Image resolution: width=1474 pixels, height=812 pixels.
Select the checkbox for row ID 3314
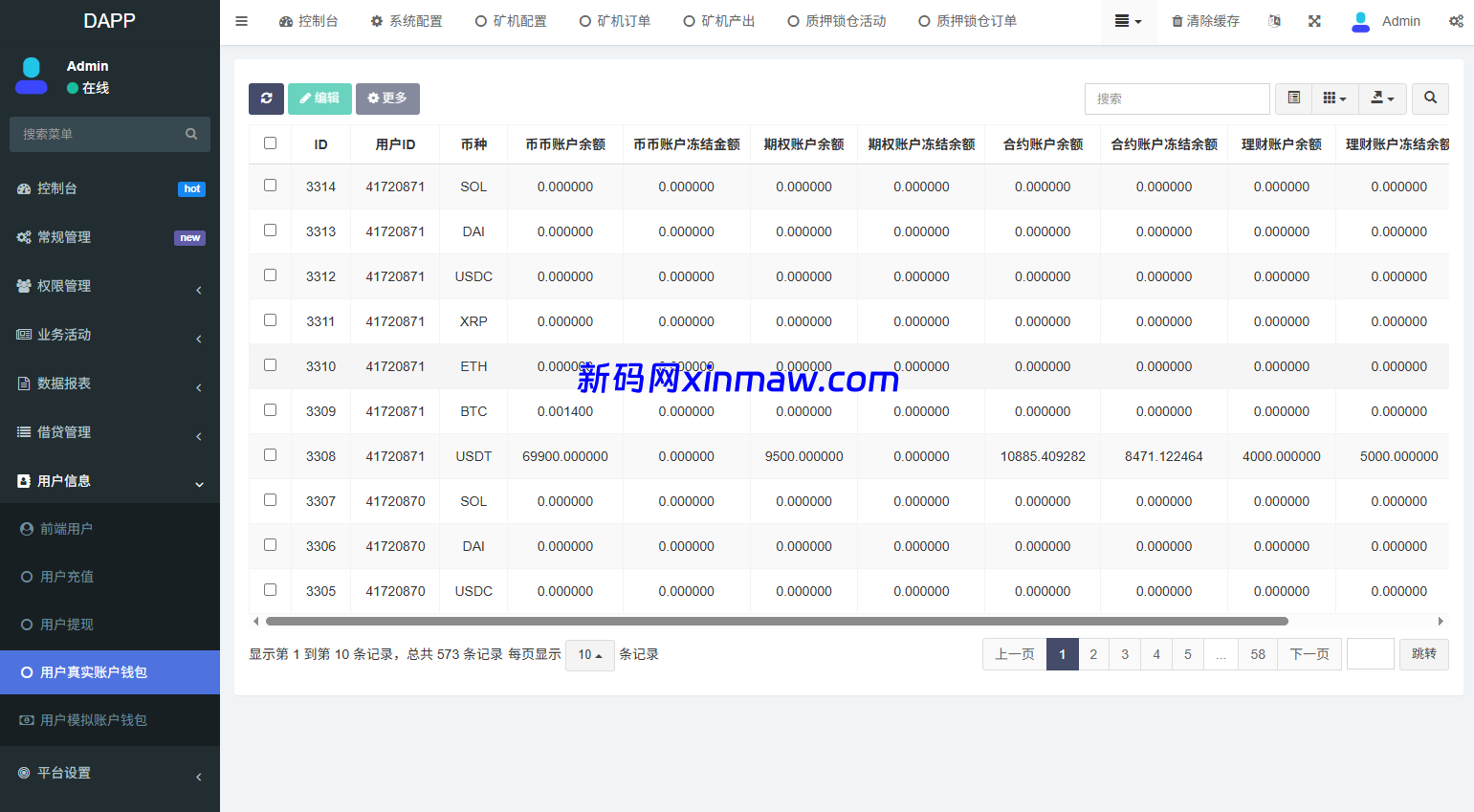[271, 186]
